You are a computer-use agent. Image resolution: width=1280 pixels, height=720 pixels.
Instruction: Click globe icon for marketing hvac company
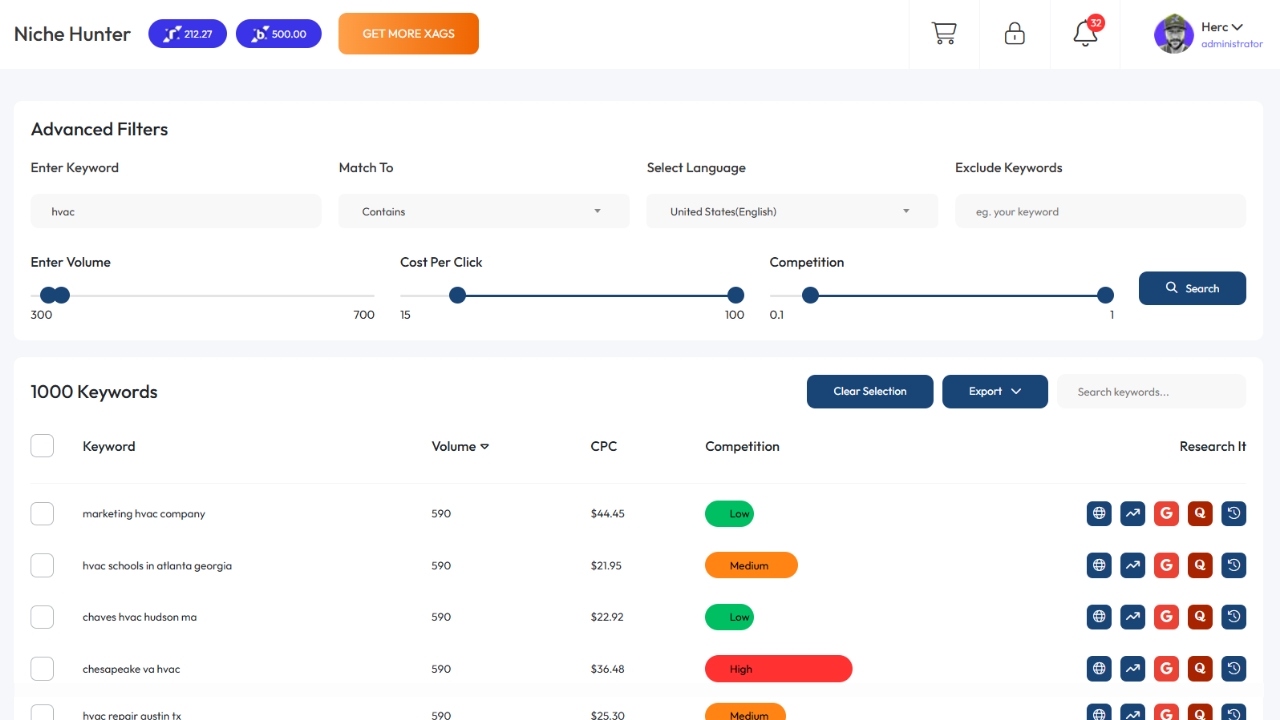tap(1099, 514)
